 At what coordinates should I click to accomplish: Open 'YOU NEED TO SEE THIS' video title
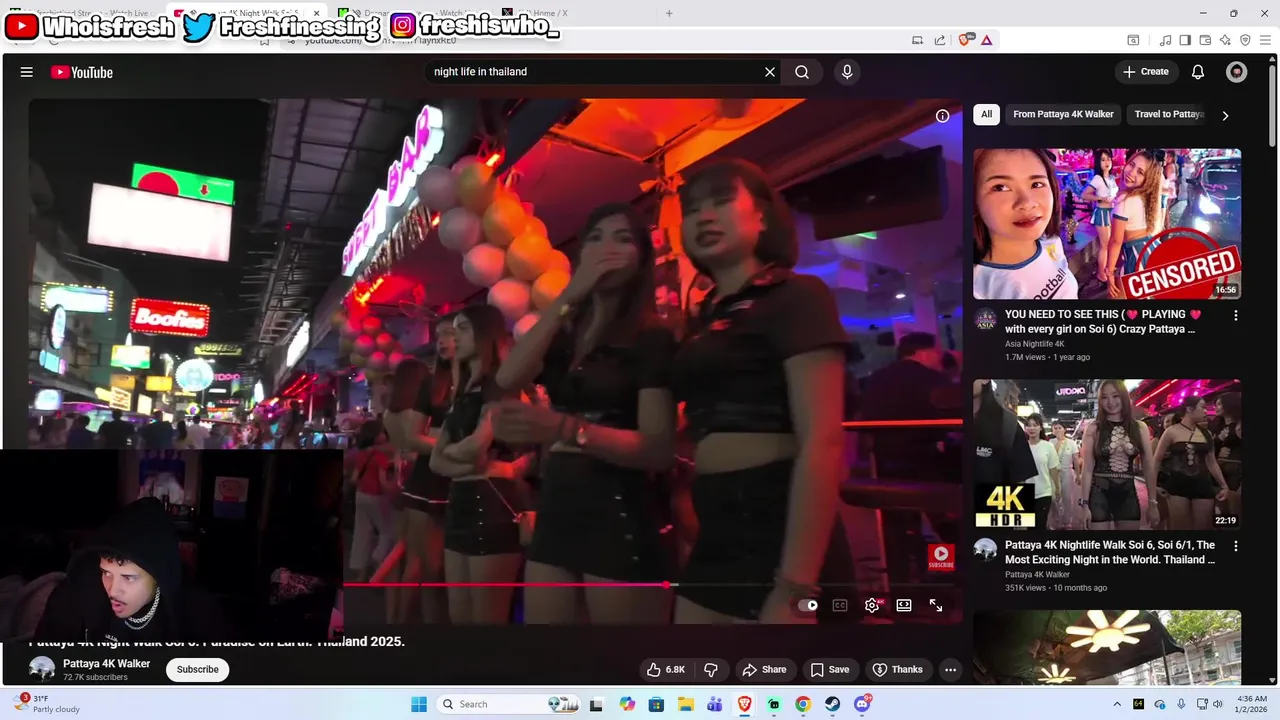click(x=1103, y=321)
